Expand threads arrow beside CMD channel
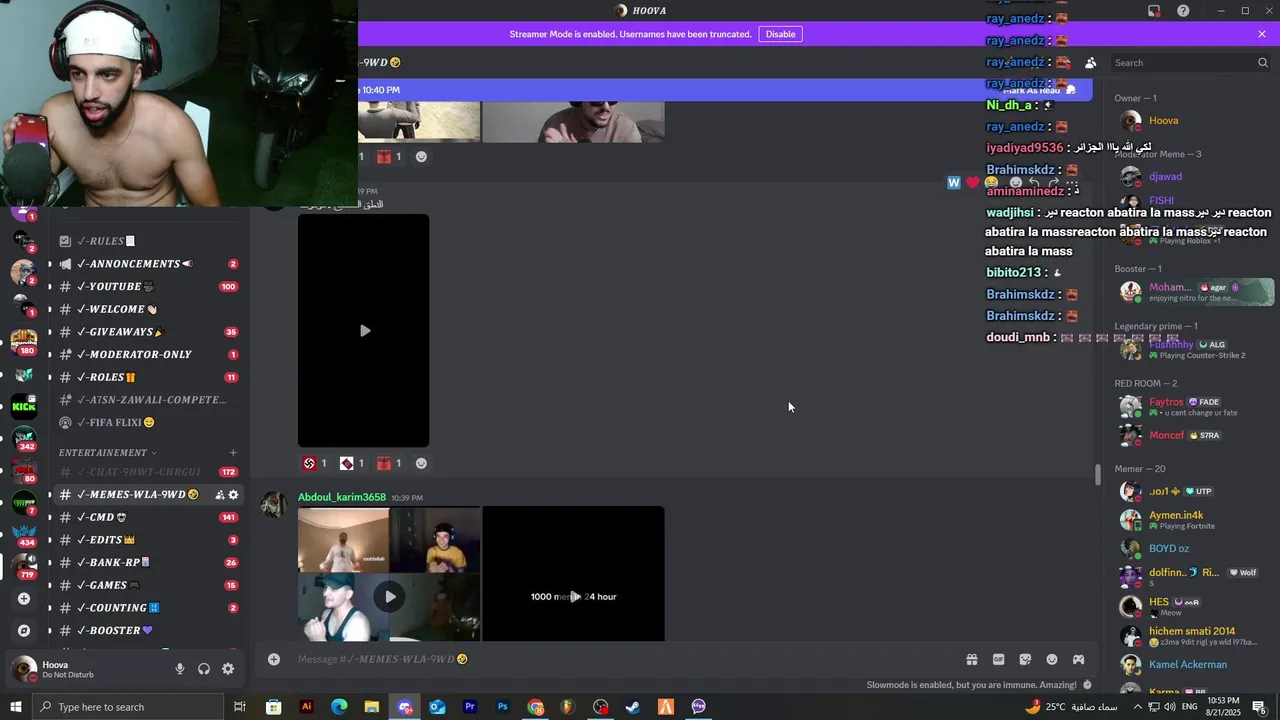This screenshot has height=720, width=1280. pos(50,518)
